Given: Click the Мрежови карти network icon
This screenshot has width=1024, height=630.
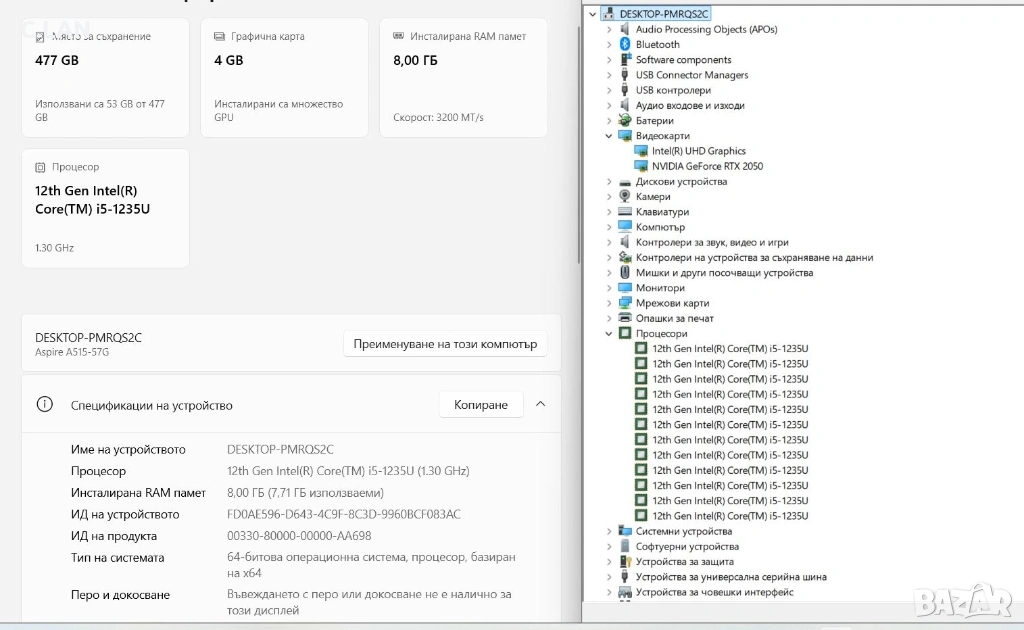Looking at the screenshot, I should click(625, 303).
